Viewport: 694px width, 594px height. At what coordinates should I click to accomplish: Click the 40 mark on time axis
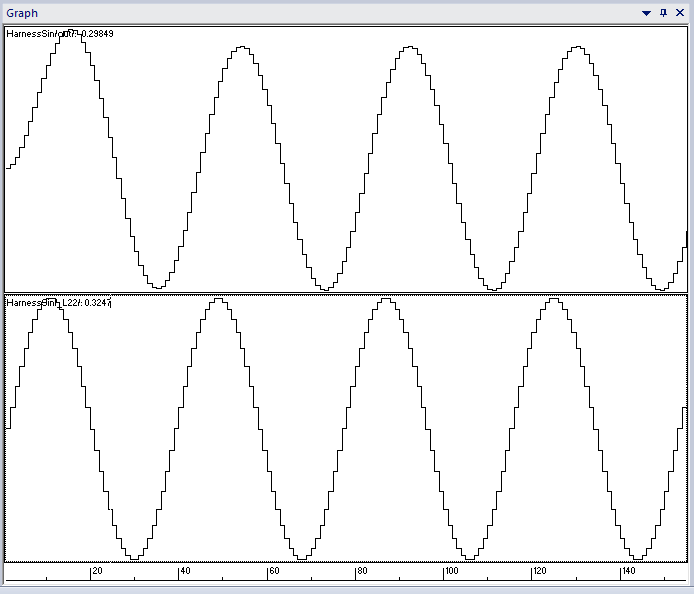[x=185, y=571]
